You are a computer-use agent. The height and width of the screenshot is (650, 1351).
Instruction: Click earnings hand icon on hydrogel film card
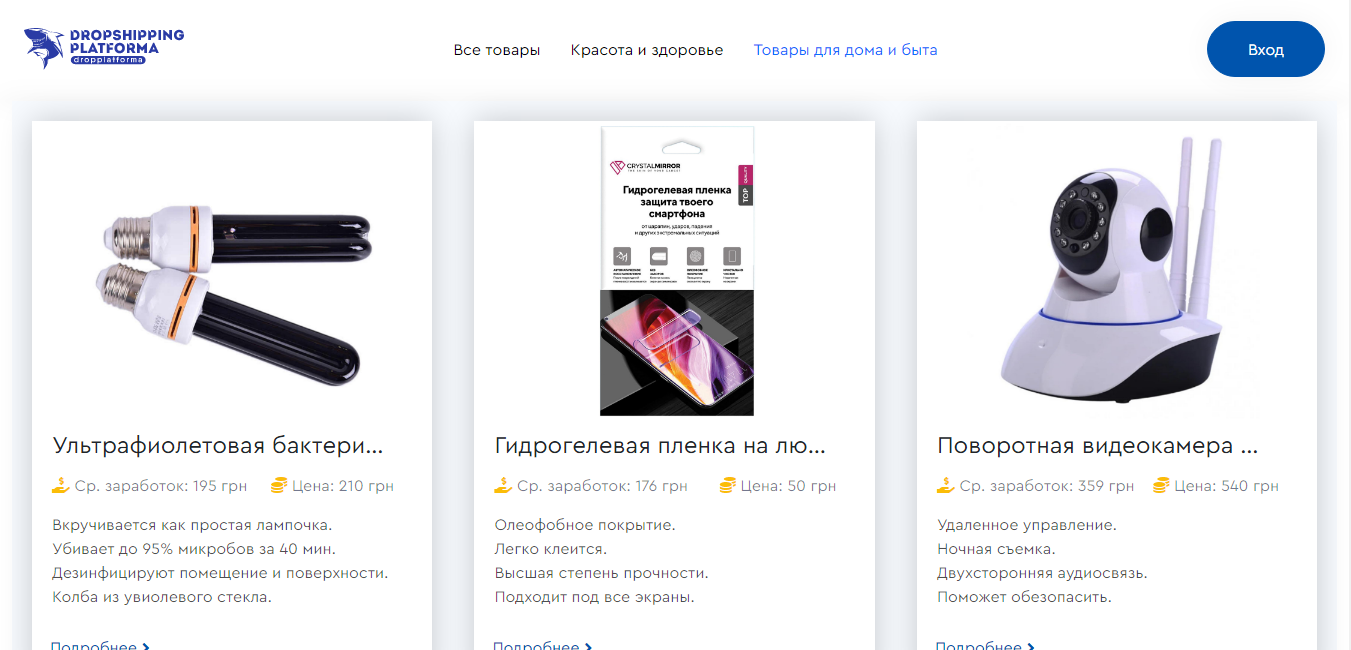point(503,486)
